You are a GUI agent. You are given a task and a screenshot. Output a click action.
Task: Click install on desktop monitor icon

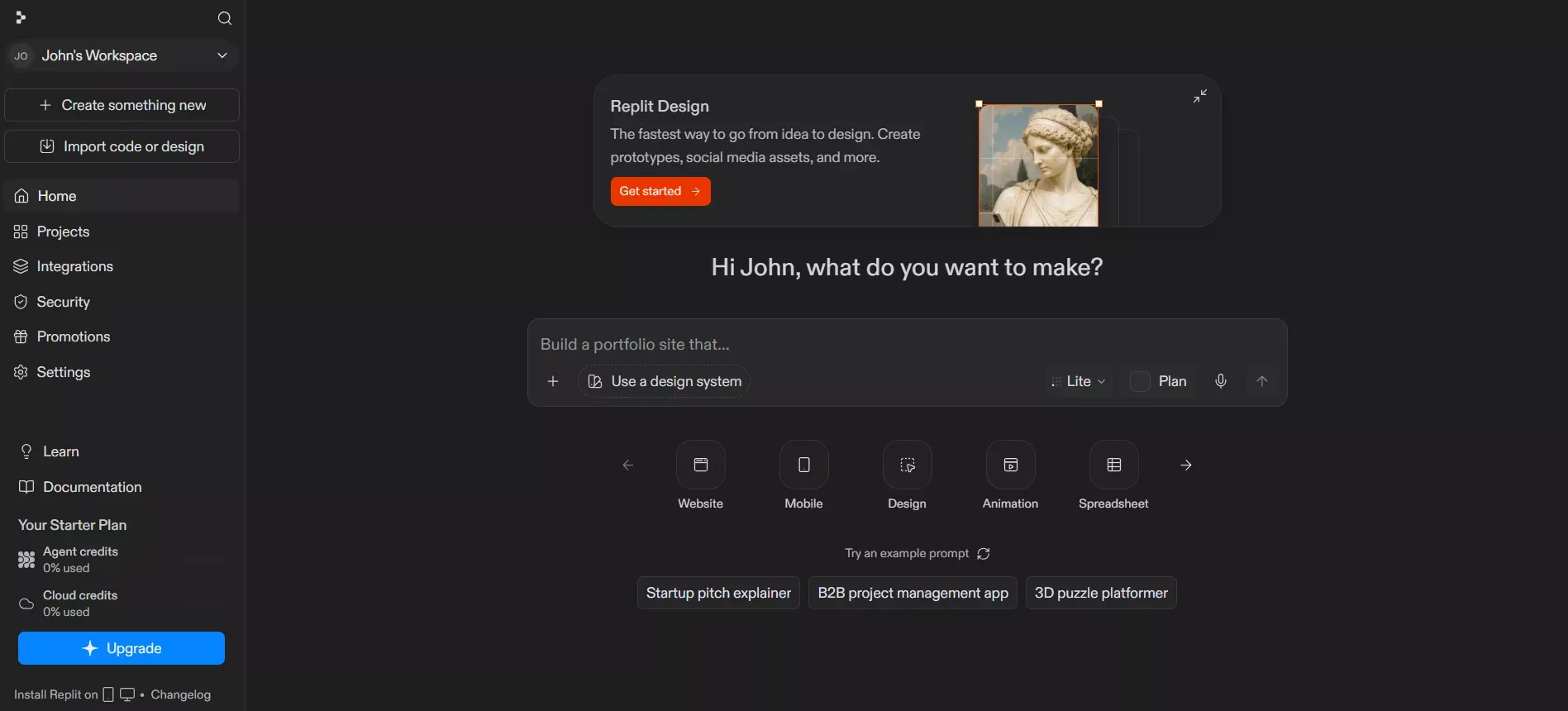tap(127, 694)
